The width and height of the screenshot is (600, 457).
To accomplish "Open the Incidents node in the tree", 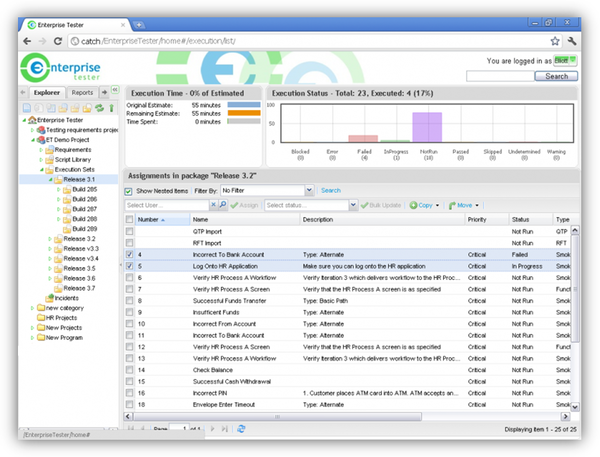I will point(66,298).
